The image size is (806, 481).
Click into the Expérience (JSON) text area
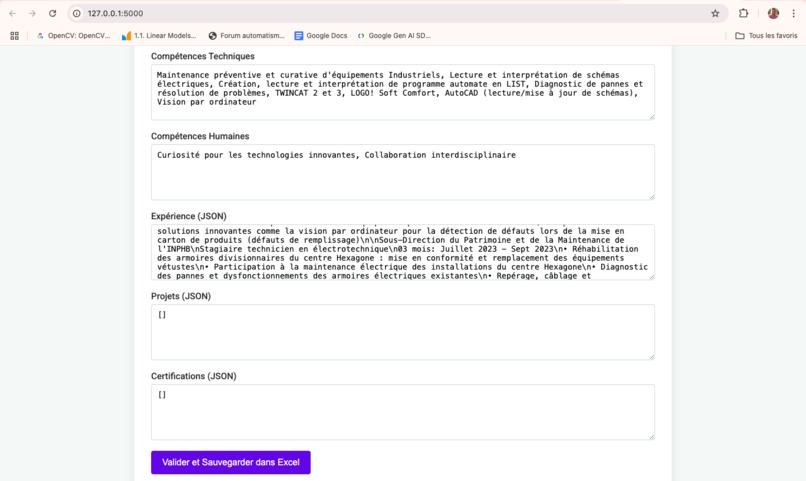tap(402, 252)
